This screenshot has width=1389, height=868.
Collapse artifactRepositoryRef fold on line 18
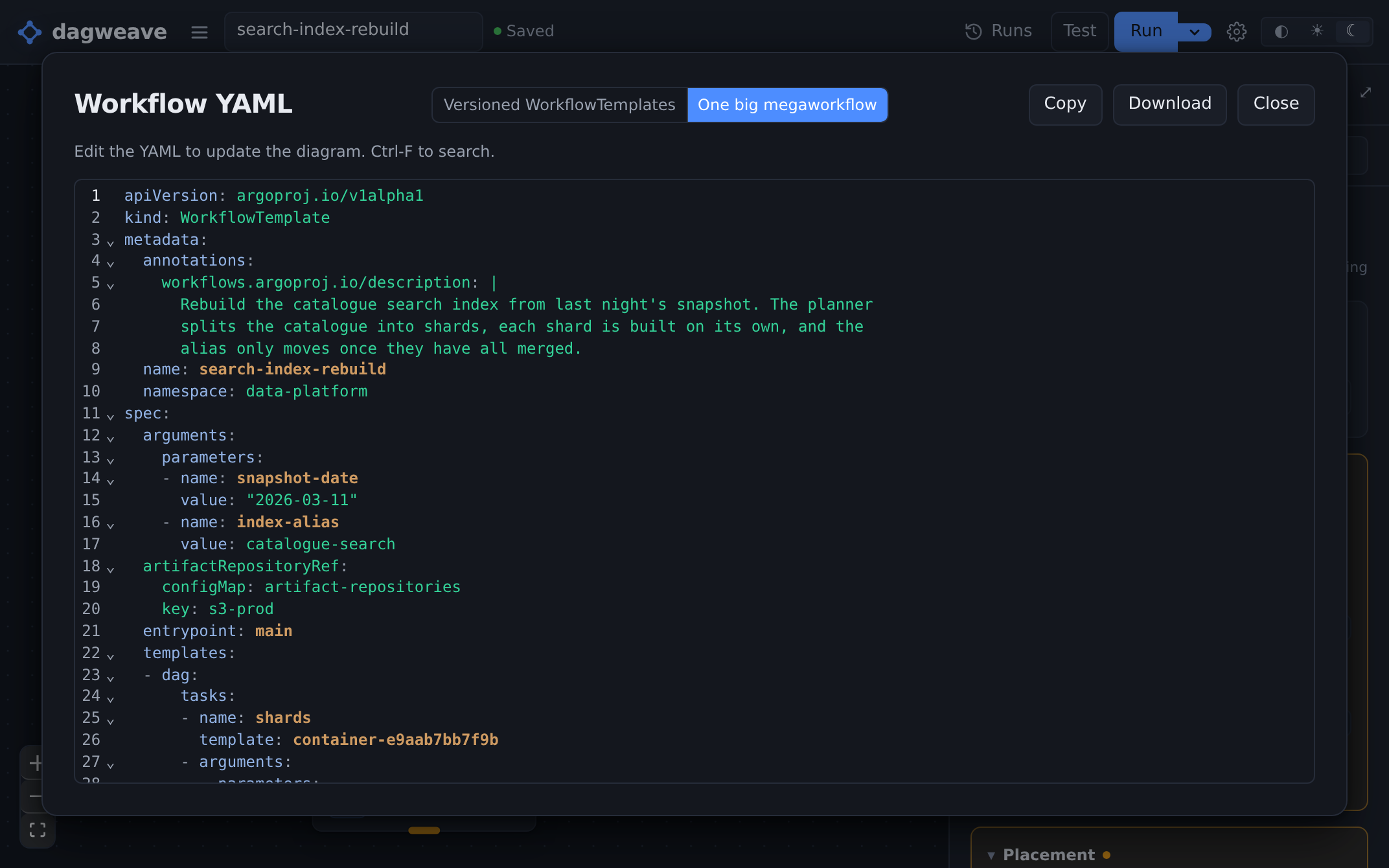[111, 569]
